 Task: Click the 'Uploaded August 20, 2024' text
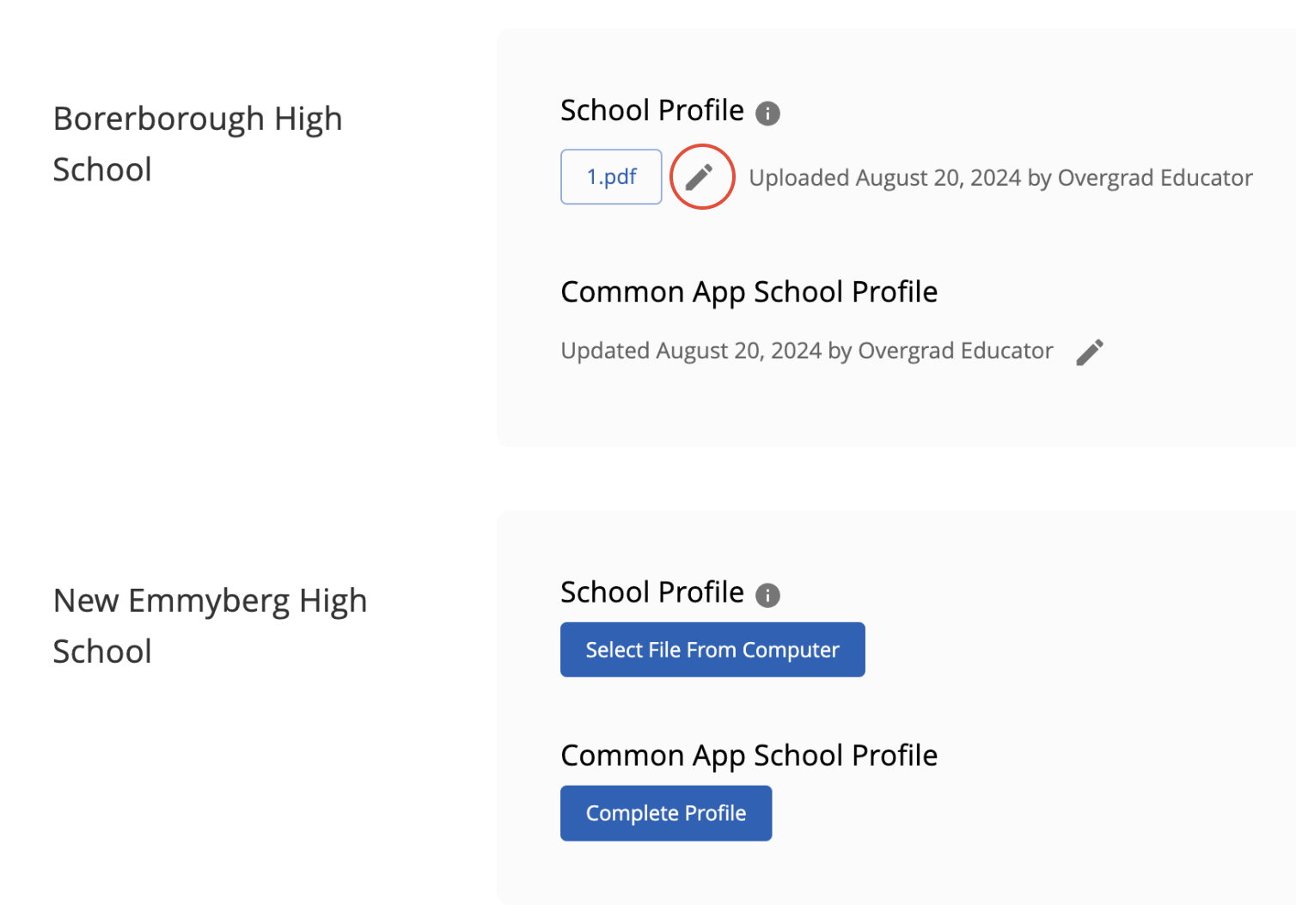pyautogui.click(x=884, y=178)
